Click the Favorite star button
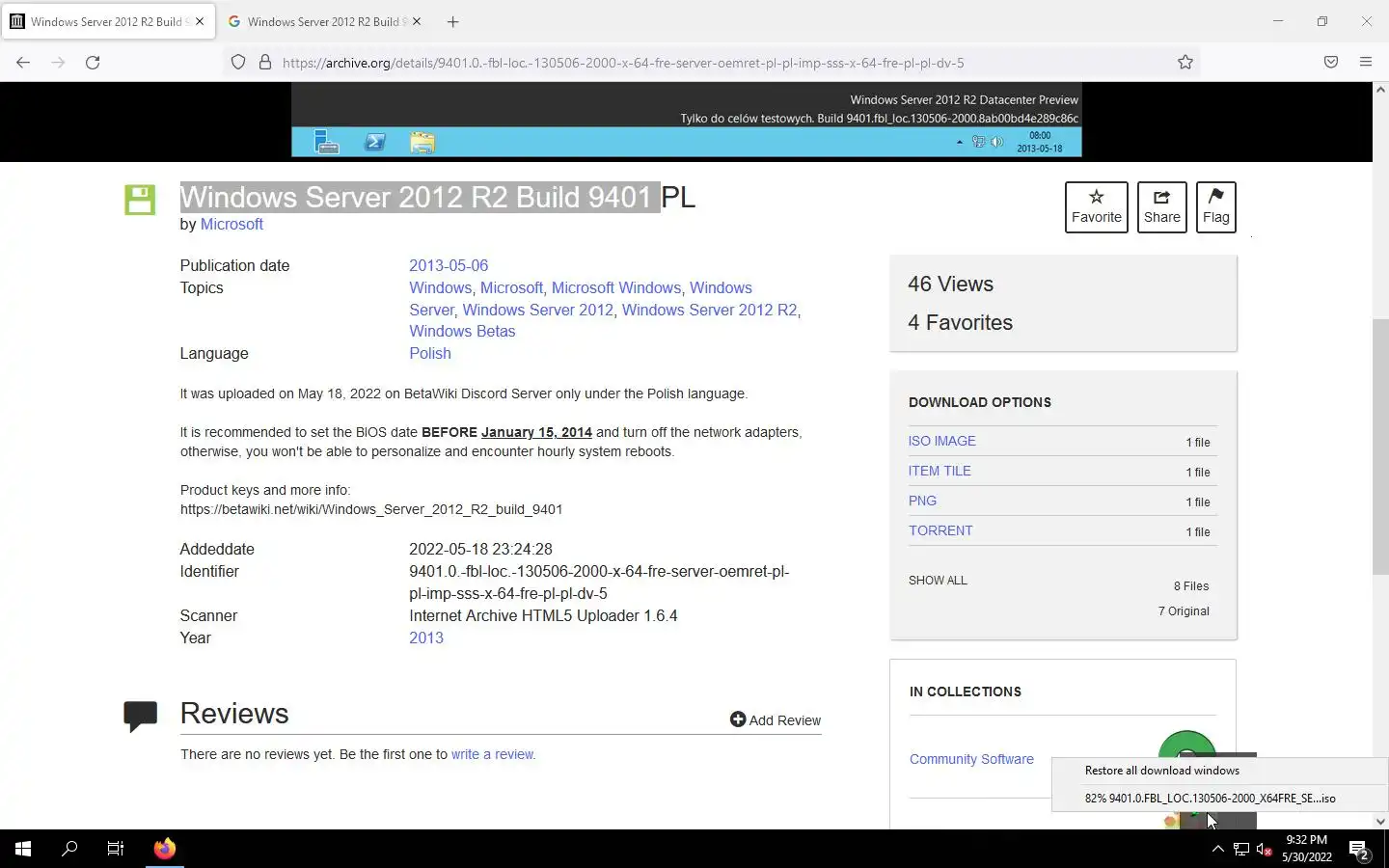The image size is (1389, 868). (x=1097, y=206)
